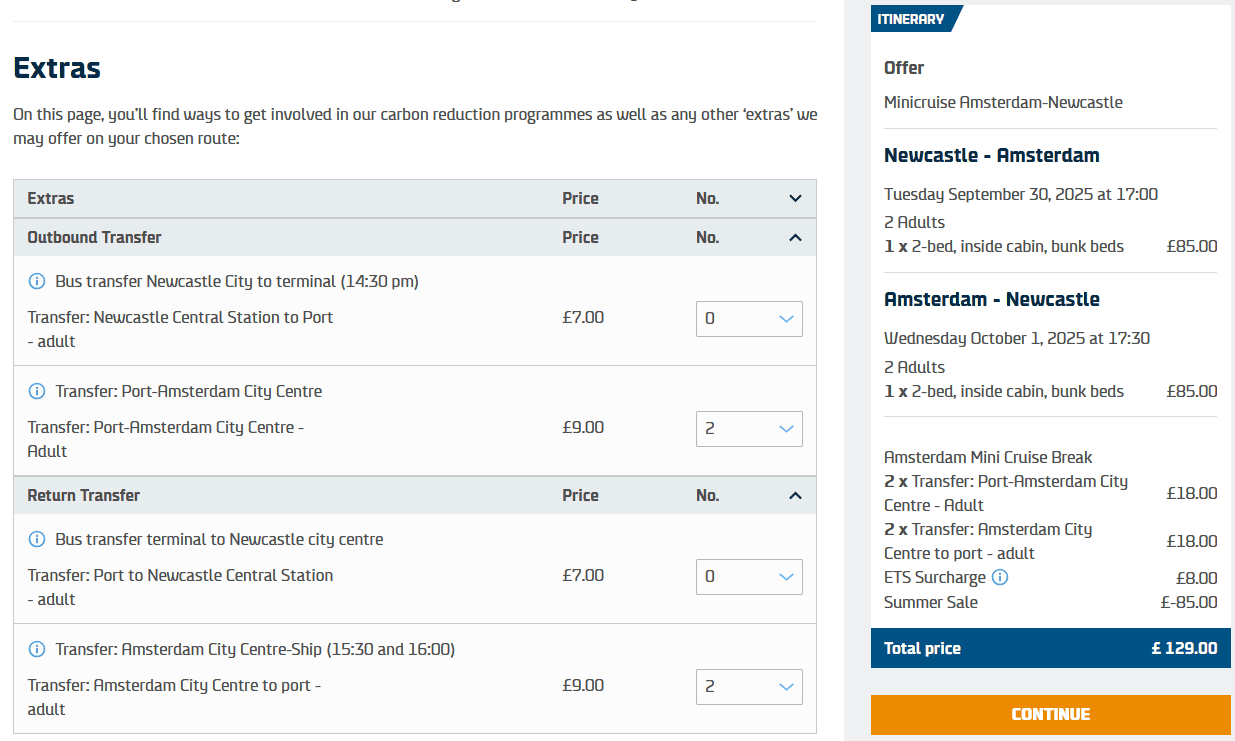Open quantity dropdown for Newcastle Central Station to Port
The image size is (1235, 741).
point(749,319)
